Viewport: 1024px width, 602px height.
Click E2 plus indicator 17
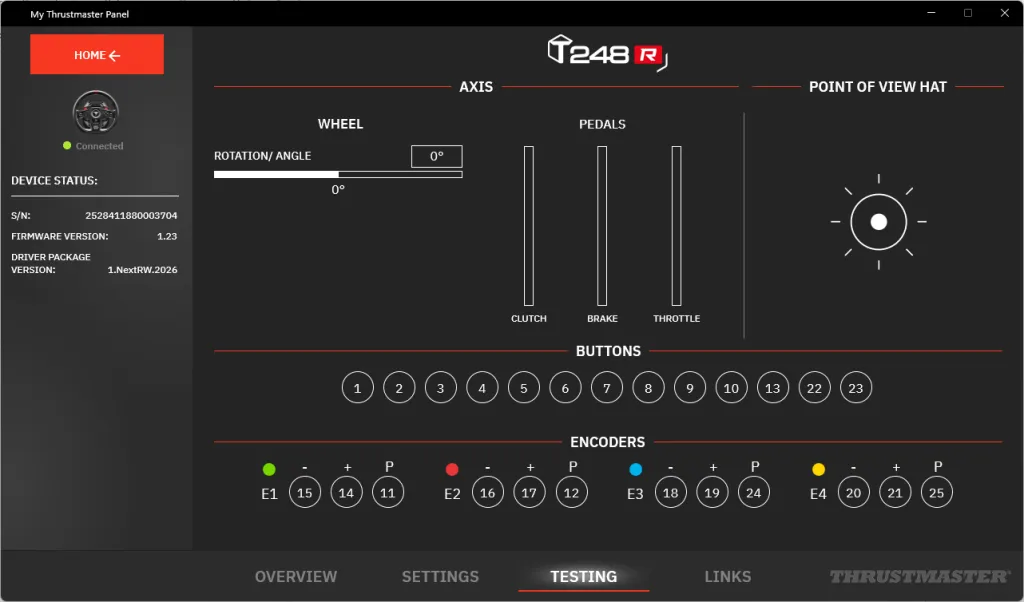[x=529, y=492]
